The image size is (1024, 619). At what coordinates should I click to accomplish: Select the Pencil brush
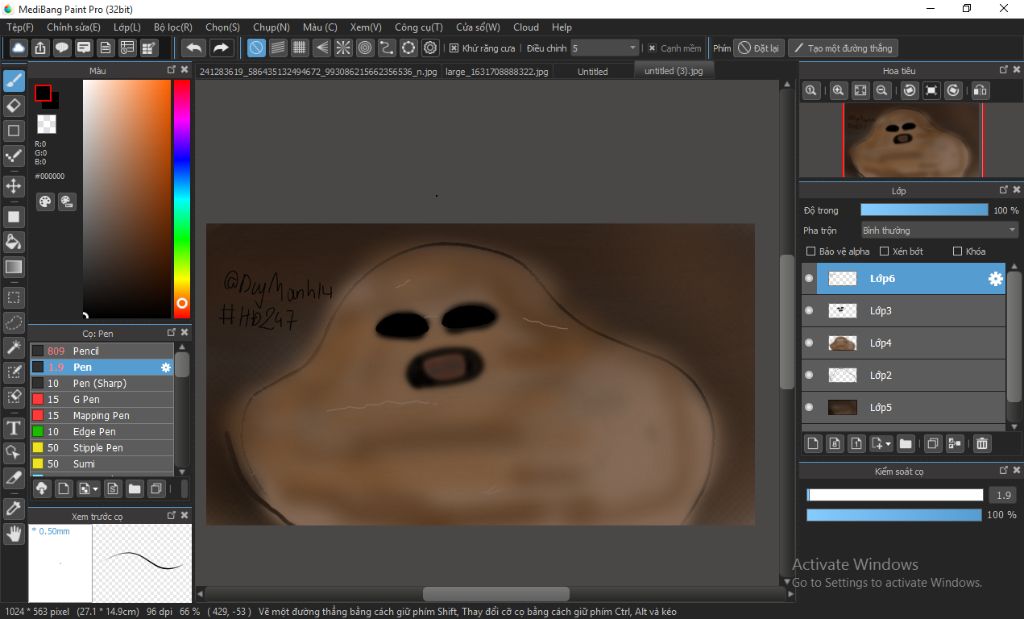tap(102, 351)
